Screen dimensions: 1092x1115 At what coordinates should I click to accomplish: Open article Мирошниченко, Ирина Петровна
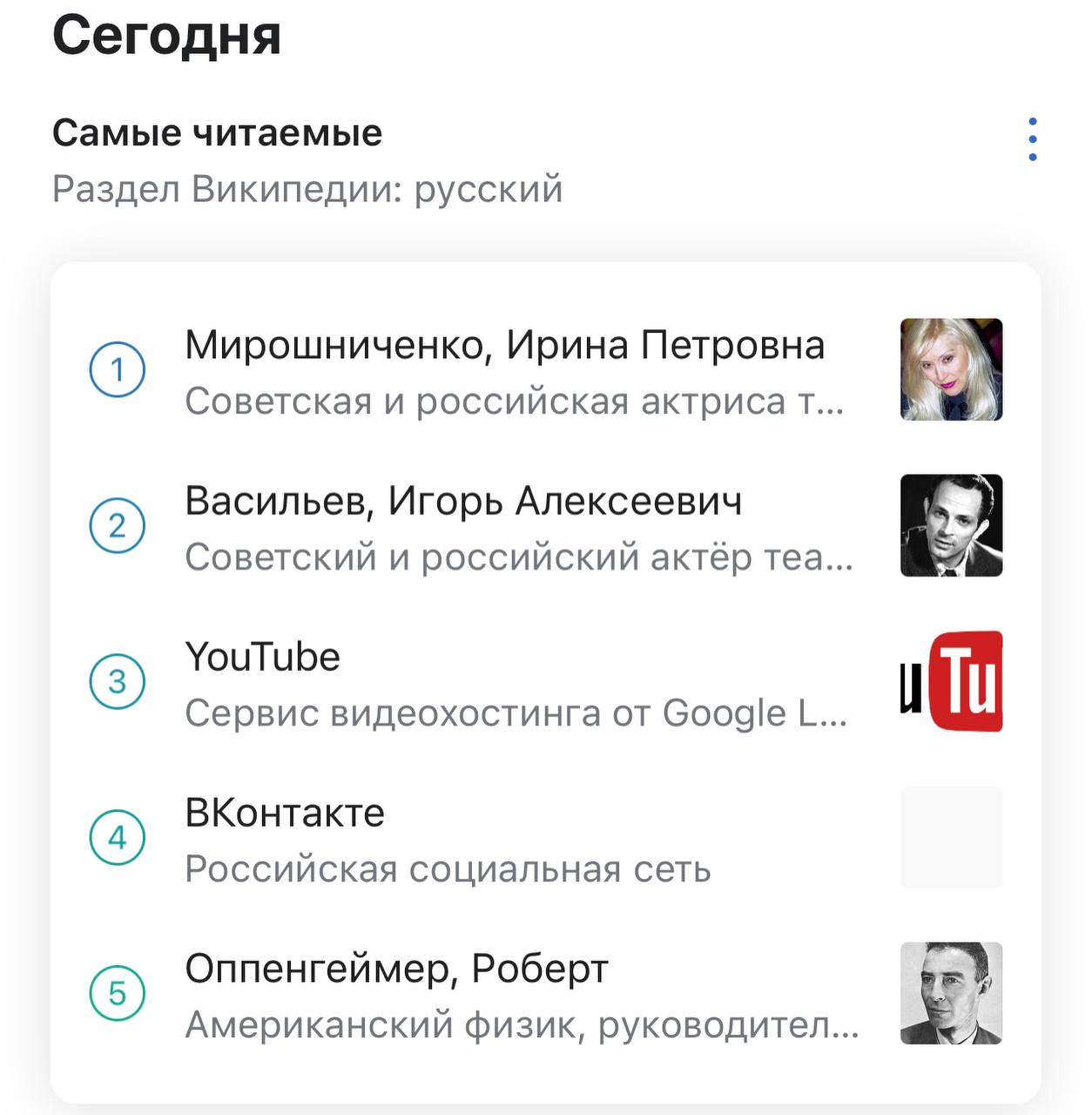coord(504,346)
